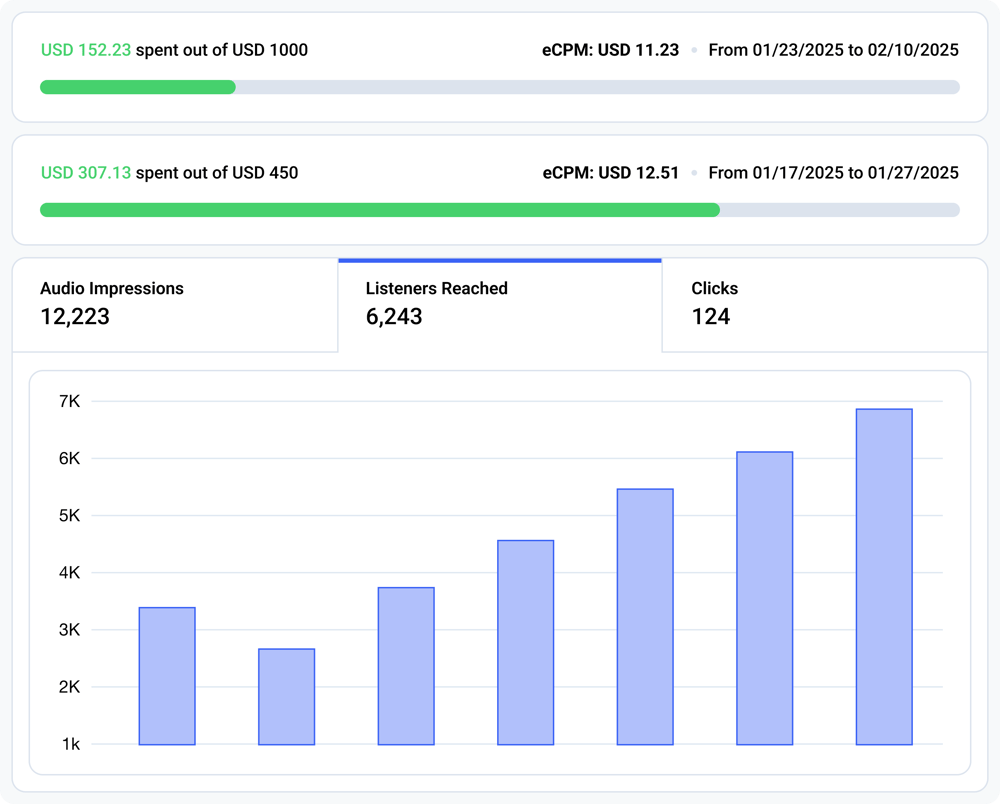
Task: Open the 01/23/2025 to 02/10/2025 date range
Action: point(833,49)
